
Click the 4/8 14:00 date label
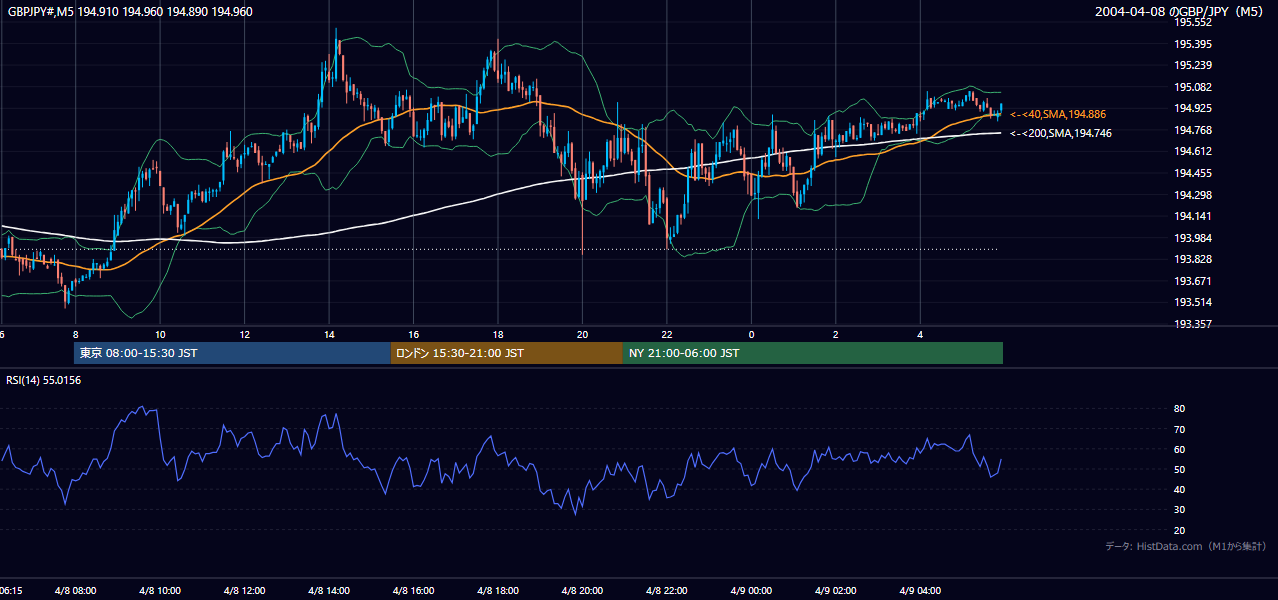click(x=329, y=591)
